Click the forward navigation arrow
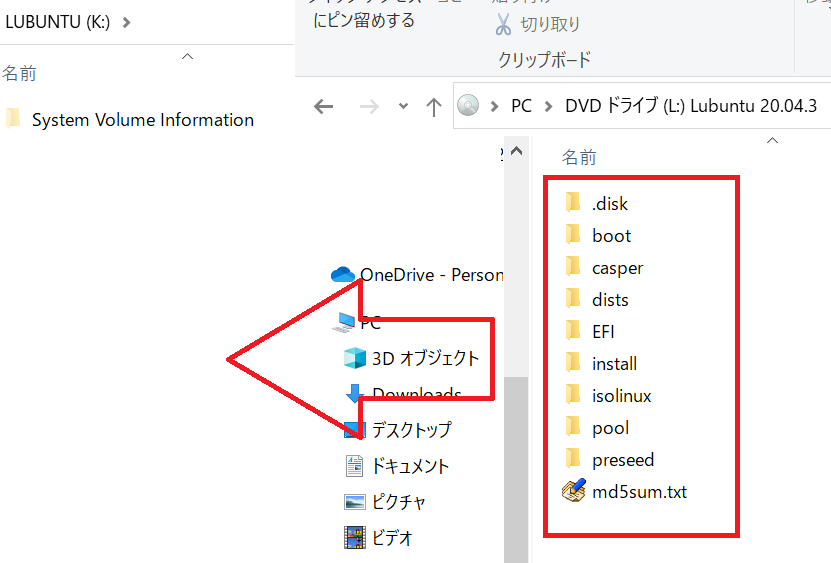831x563 pixels. click(x=369, y=107)
